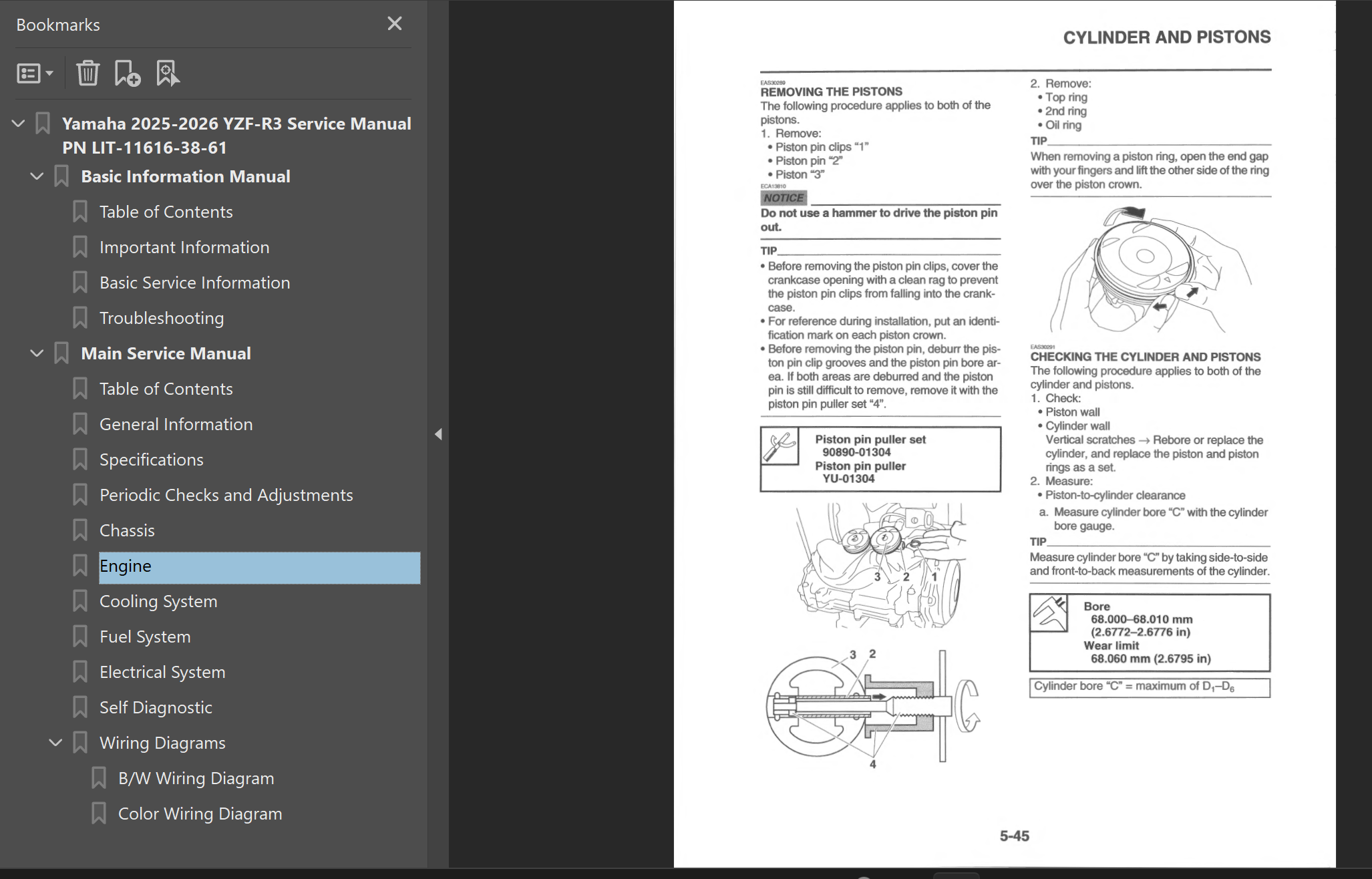The height and width of the screenshot is (879, 1372).
Task: Click the bookmark icon beside Basic Information Manual
Action: click(x=61, y=176)
